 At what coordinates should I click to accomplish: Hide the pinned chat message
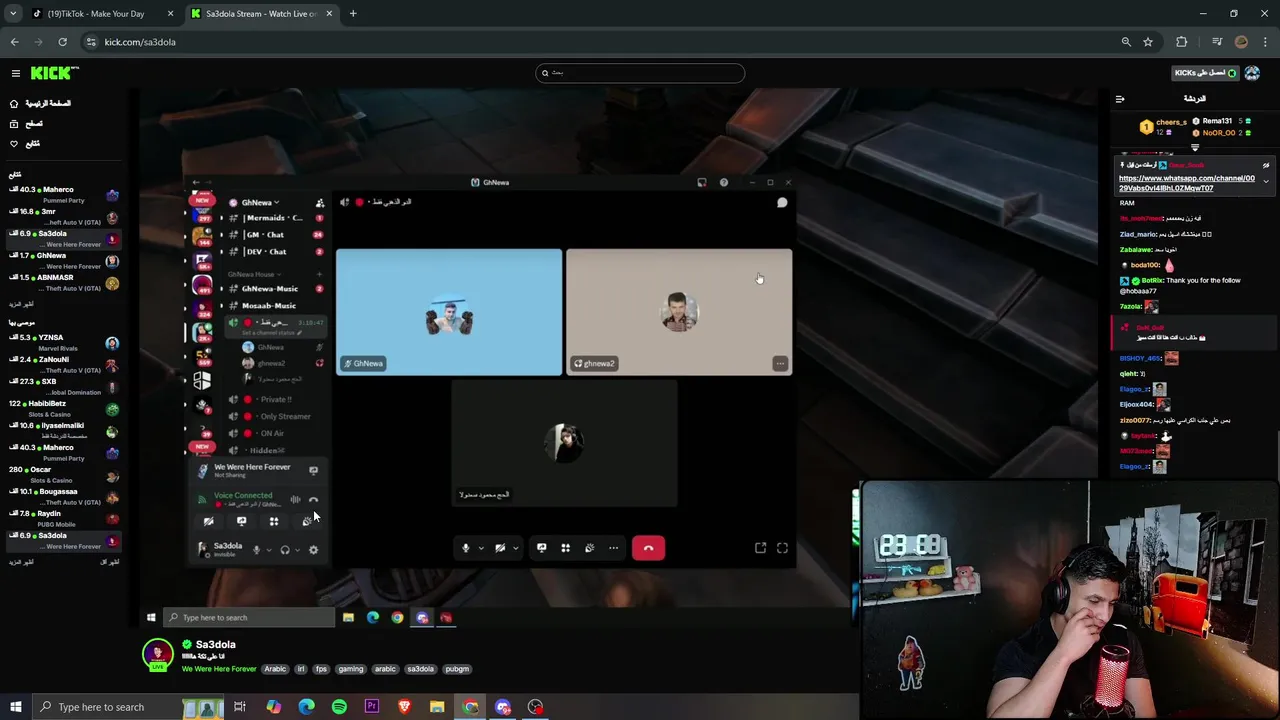click(1266, 165)
